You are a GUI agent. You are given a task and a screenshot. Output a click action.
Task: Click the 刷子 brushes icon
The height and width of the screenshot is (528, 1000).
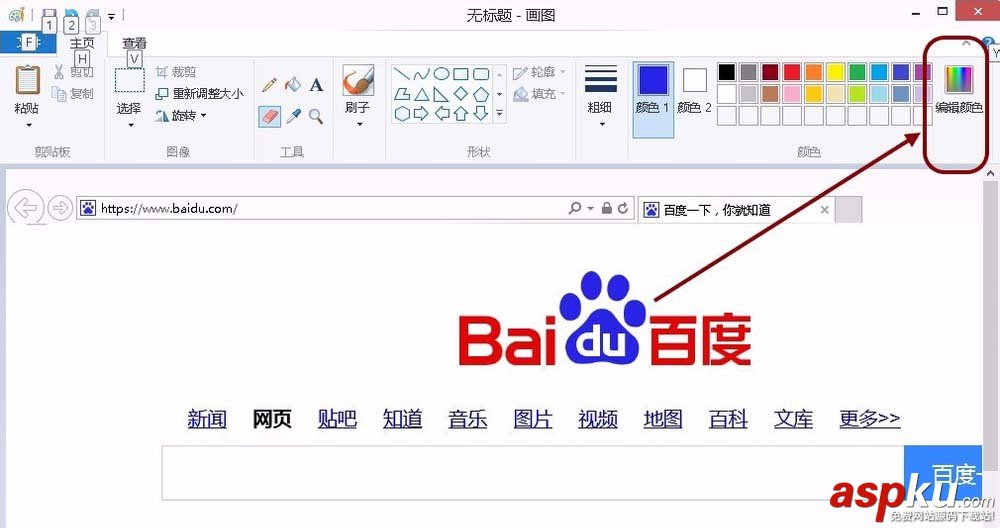(358, 80)
